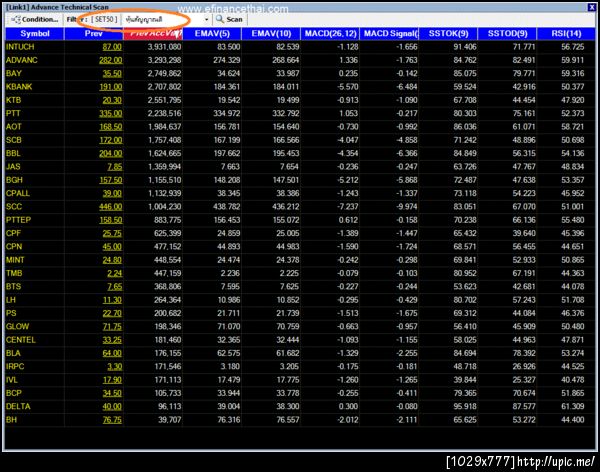Select the BGH symbol
This screenshot has width=600, height=472.
14,180
